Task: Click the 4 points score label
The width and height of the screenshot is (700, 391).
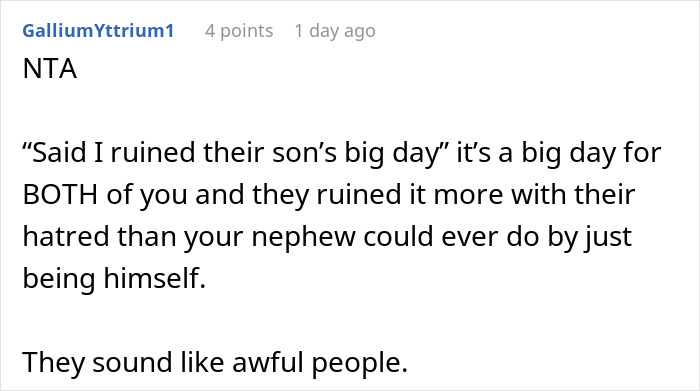Action: 239,31
